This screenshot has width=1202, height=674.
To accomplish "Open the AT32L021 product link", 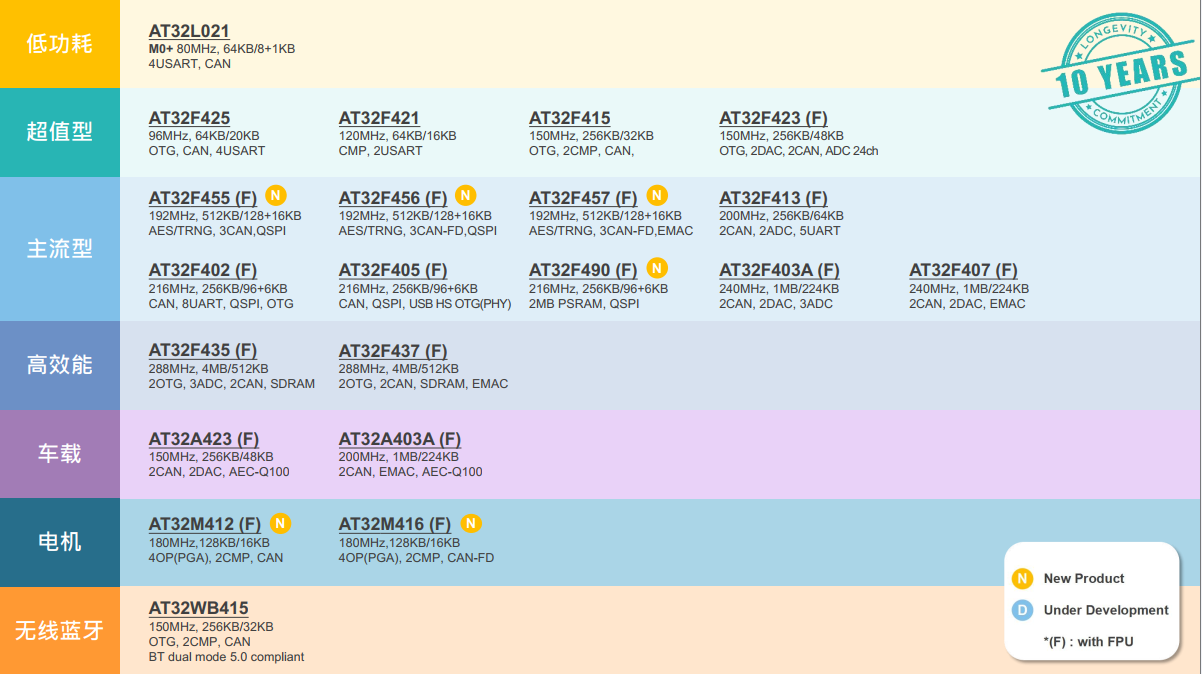I will pyautogui.click(x=189, y=32).
